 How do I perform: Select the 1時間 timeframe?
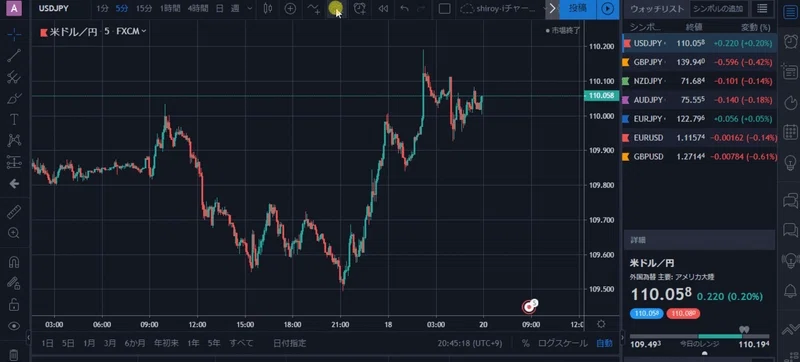[169, 9]
